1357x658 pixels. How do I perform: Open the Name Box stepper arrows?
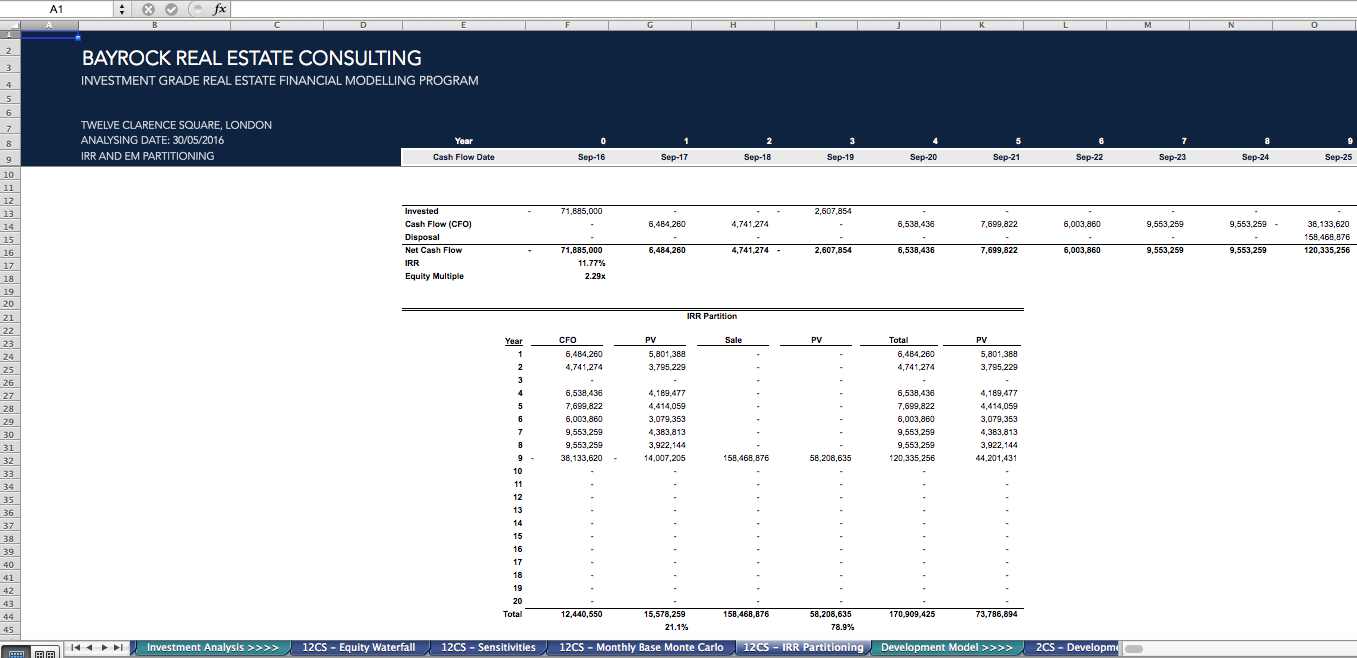122,9
